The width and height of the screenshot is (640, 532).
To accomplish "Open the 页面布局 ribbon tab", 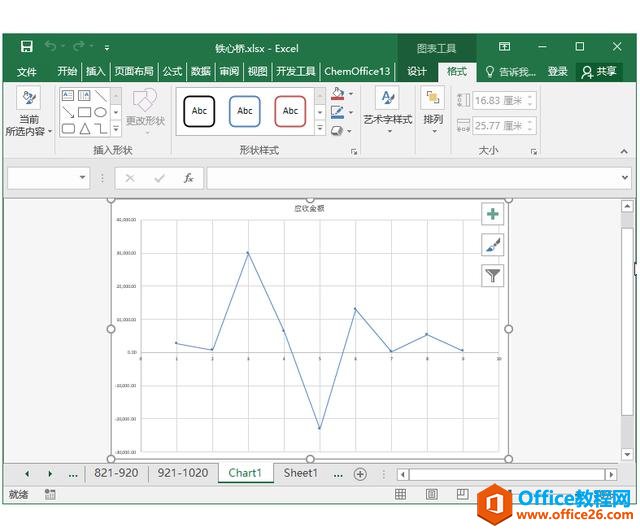I will (134, 71).
